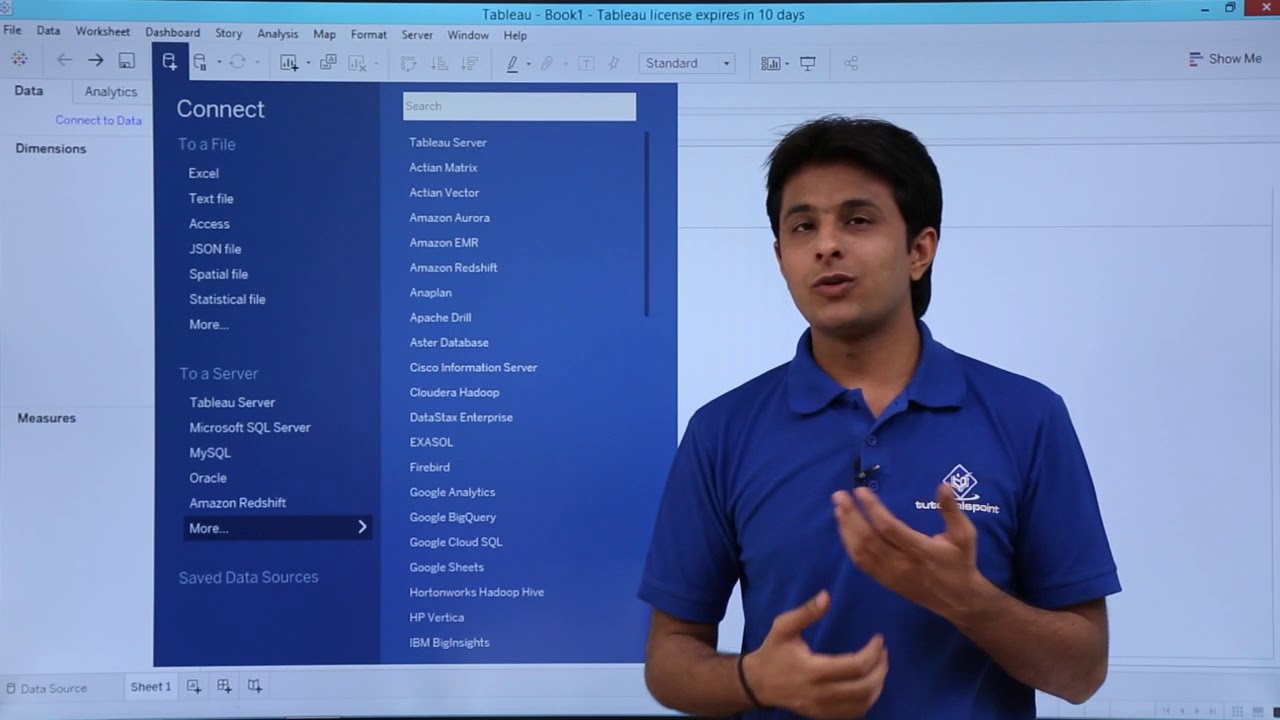This screenshot has width=1280, height=720.
Task: Connect to a Text file
Action: click(211, 198)
